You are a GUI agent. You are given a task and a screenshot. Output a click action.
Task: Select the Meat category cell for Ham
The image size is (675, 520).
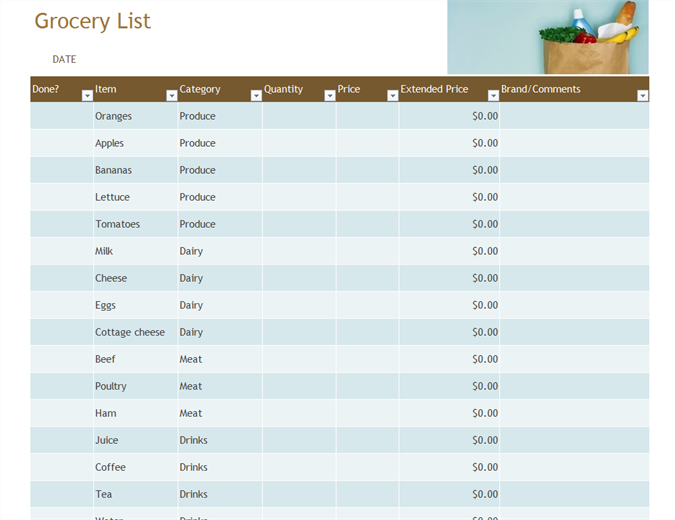[x=219, y=413]
